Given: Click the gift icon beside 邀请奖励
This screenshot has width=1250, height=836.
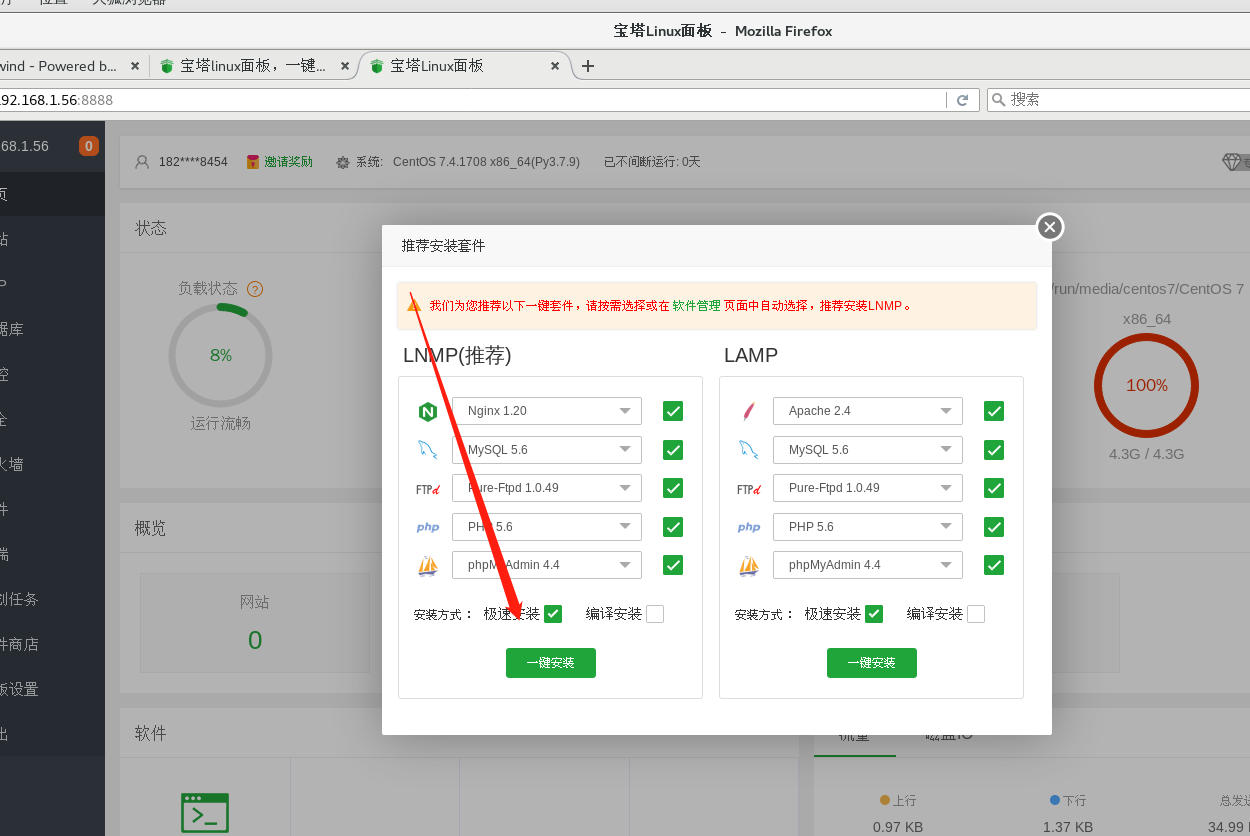Looking at the screenshot, I should point(253,162).
